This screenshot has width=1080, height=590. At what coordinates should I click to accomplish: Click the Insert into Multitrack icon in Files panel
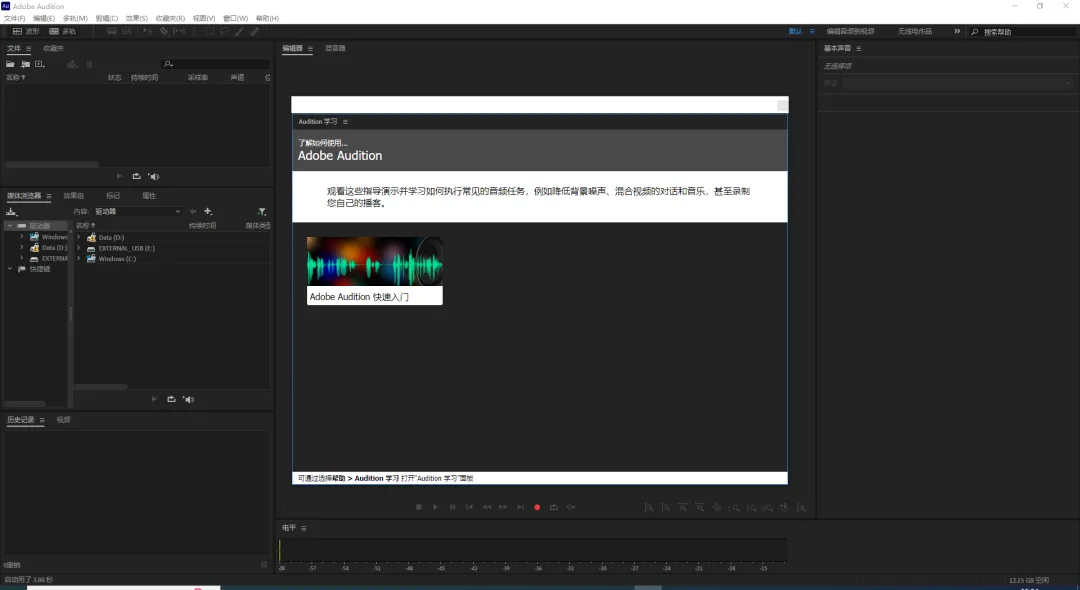tap(72, 64)
